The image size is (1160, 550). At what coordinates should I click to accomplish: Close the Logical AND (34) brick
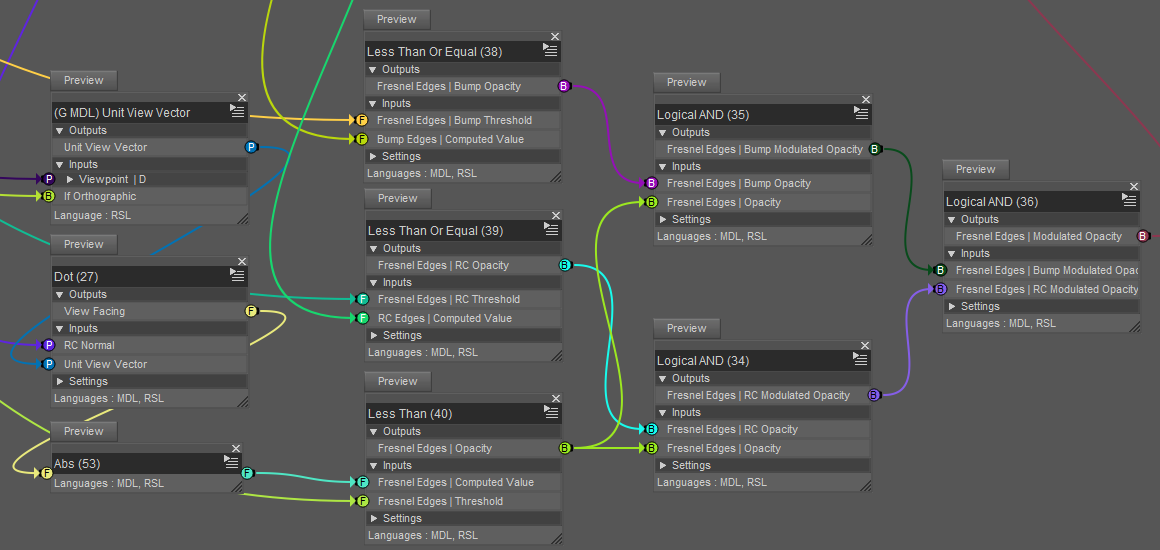click(x=866, y=345)
